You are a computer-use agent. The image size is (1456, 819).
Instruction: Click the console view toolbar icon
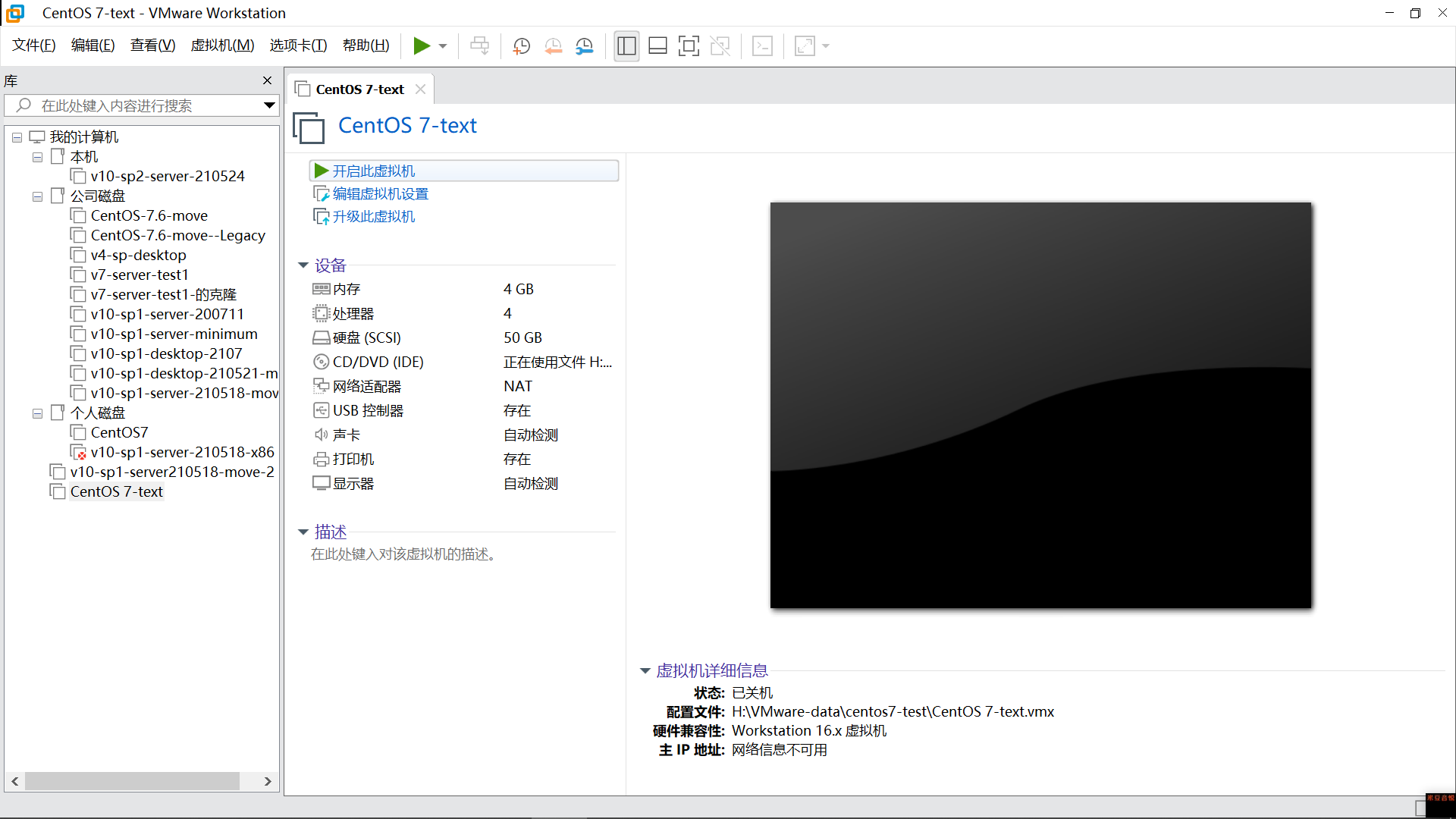tap(762, 46)
